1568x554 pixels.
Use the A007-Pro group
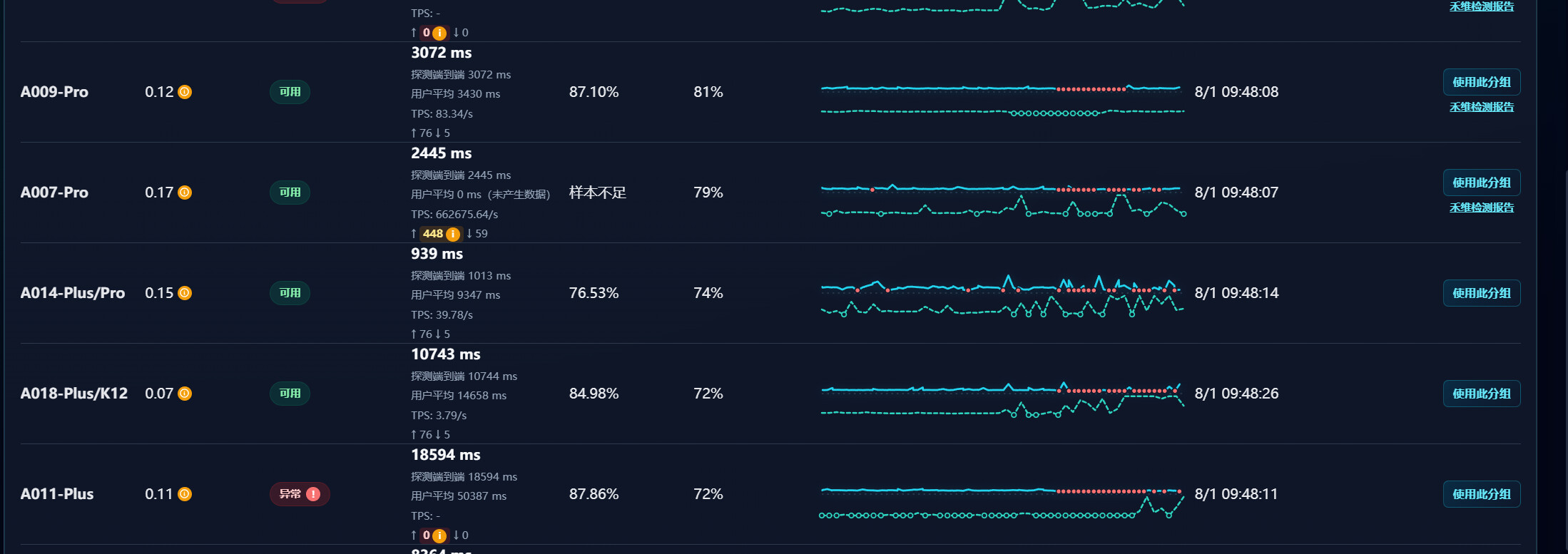click(x=1482, y=183)
